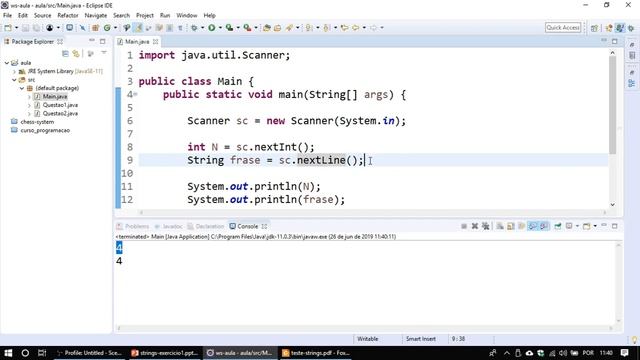The height and width of the screenshot is (360, 640).
Task: Open Display Selected Console dropdown
Action: pyautogui.click(x=577, y=226)
